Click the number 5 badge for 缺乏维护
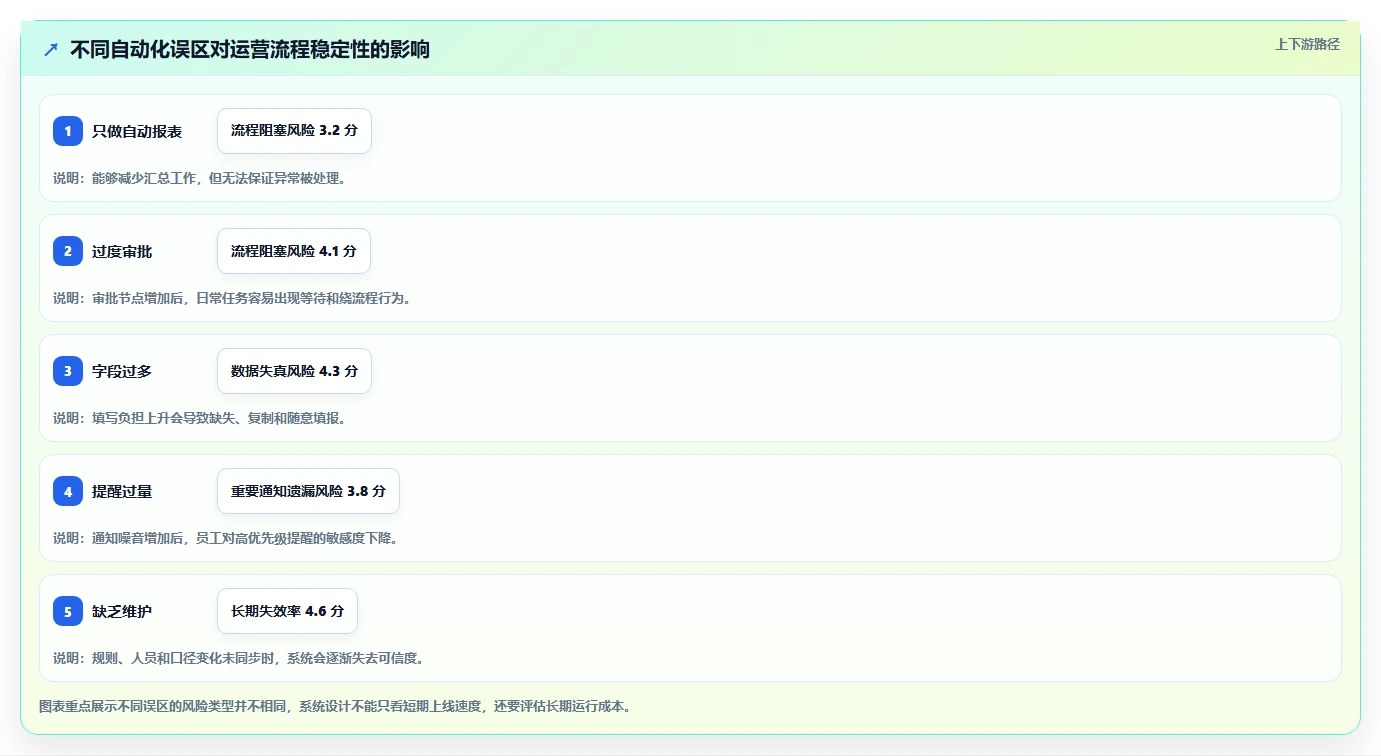1381x756 pixels. coord(68,611)
